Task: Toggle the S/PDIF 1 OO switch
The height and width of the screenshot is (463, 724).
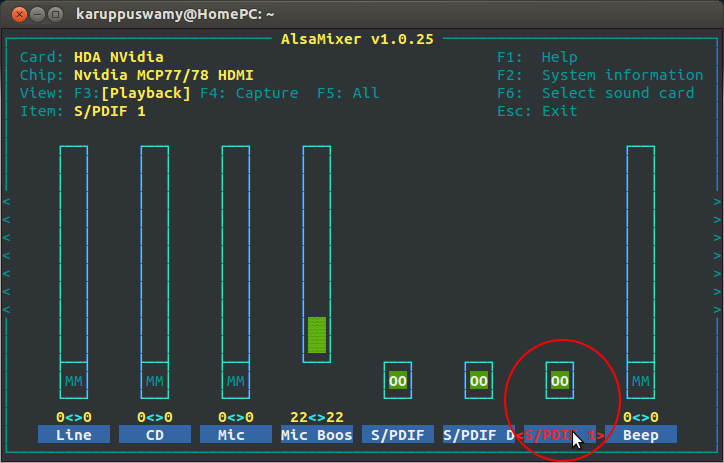Action: point(560,381)
